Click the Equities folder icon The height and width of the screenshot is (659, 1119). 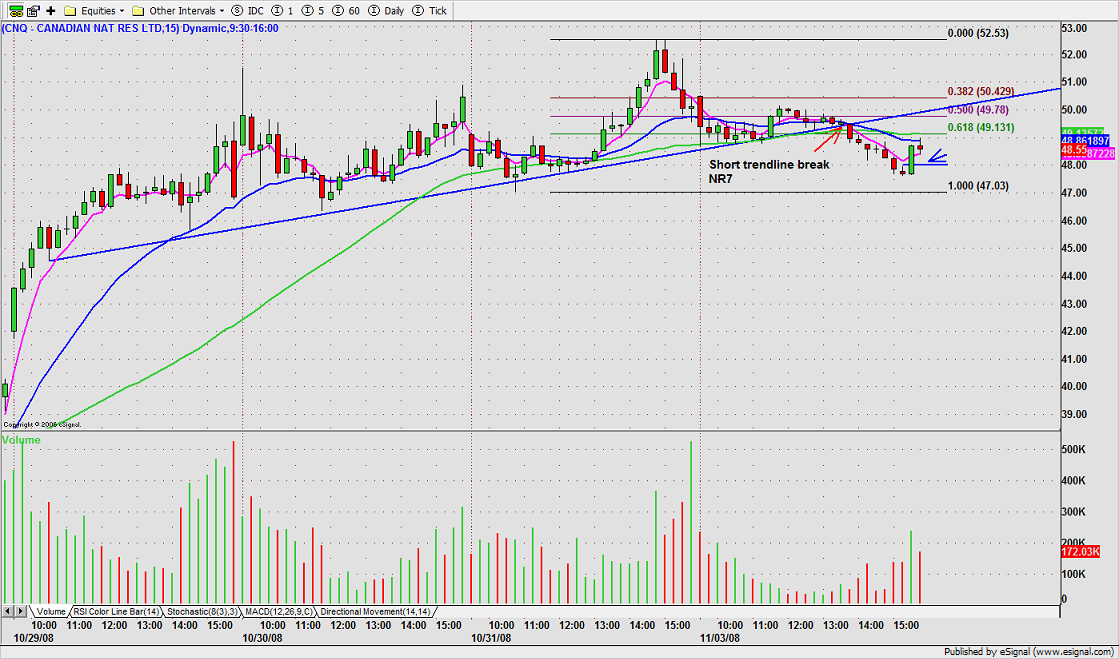(x=70, y=11)
